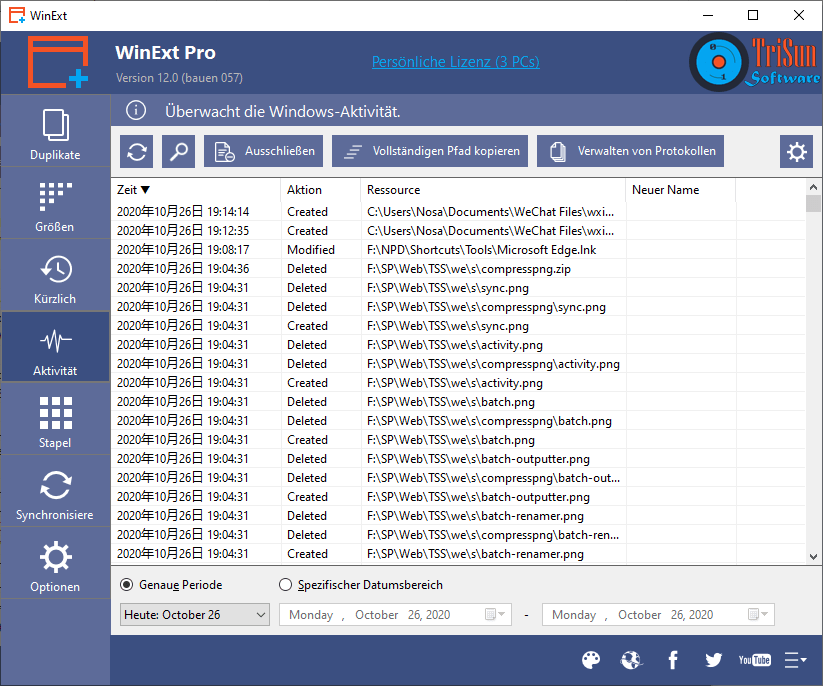This screenshot has width=823, height=686.
Task: Open the color theme palette icon
Action: 591,660
